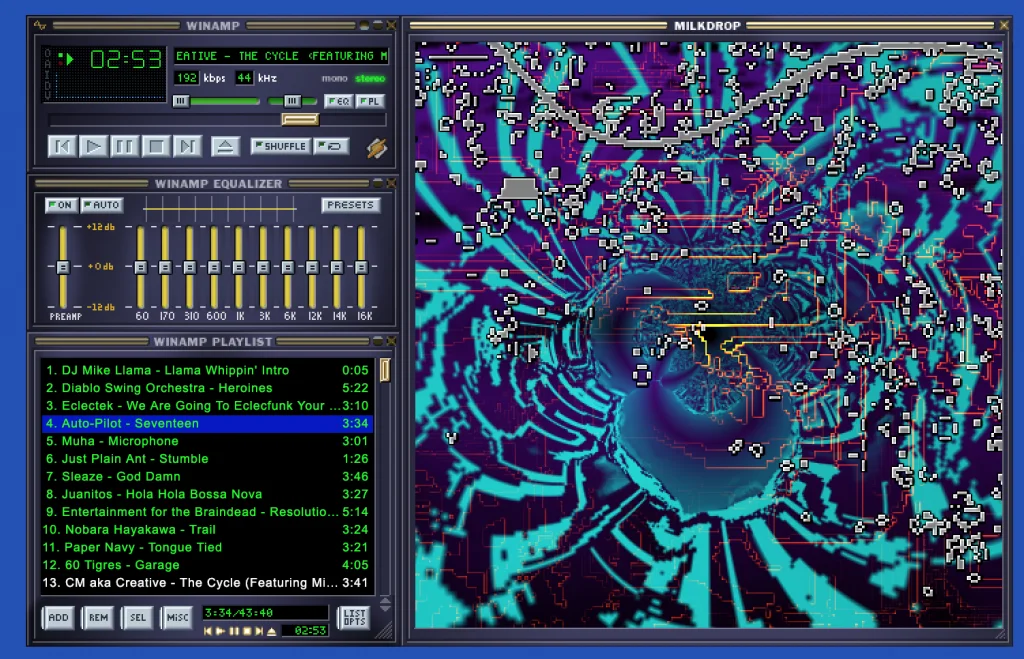Click previous track icon in playlist mini controls

(208, 631)
